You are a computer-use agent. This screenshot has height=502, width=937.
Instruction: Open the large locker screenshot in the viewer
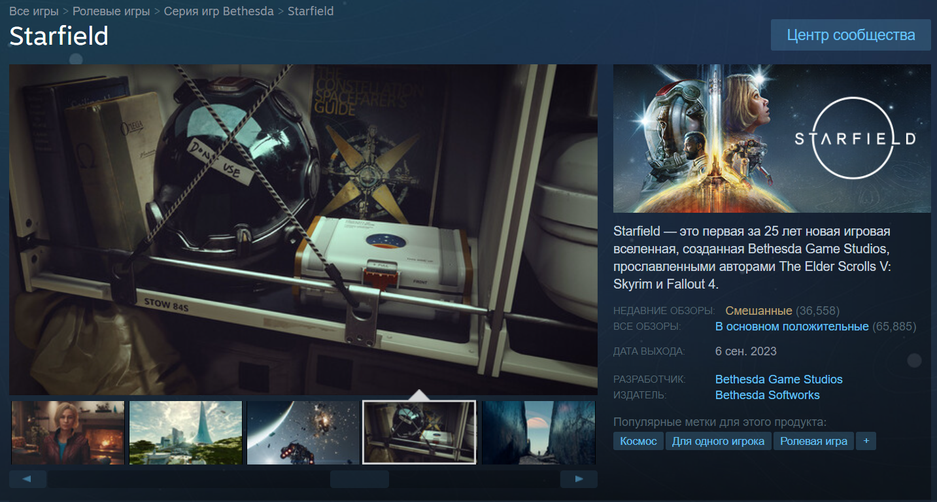pos(304,229)
